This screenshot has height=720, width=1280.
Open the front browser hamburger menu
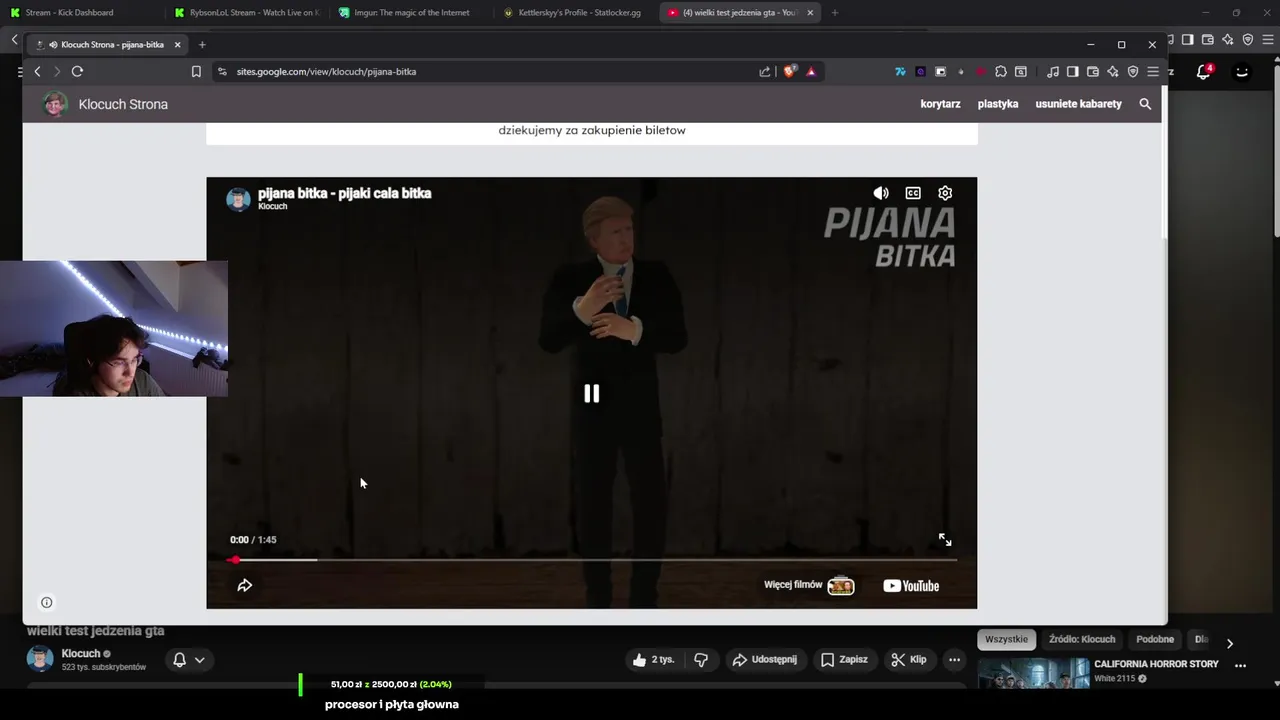tap(1153, 71)
